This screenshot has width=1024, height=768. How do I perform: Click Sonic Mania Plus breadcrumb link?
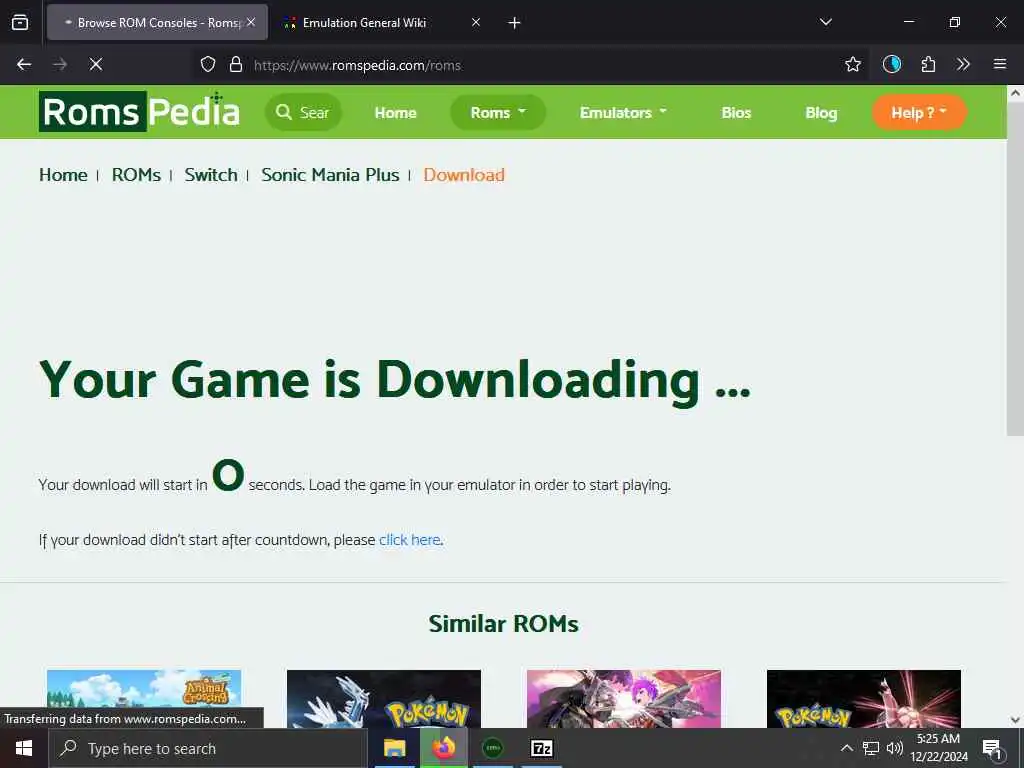(x=330, y=175)
